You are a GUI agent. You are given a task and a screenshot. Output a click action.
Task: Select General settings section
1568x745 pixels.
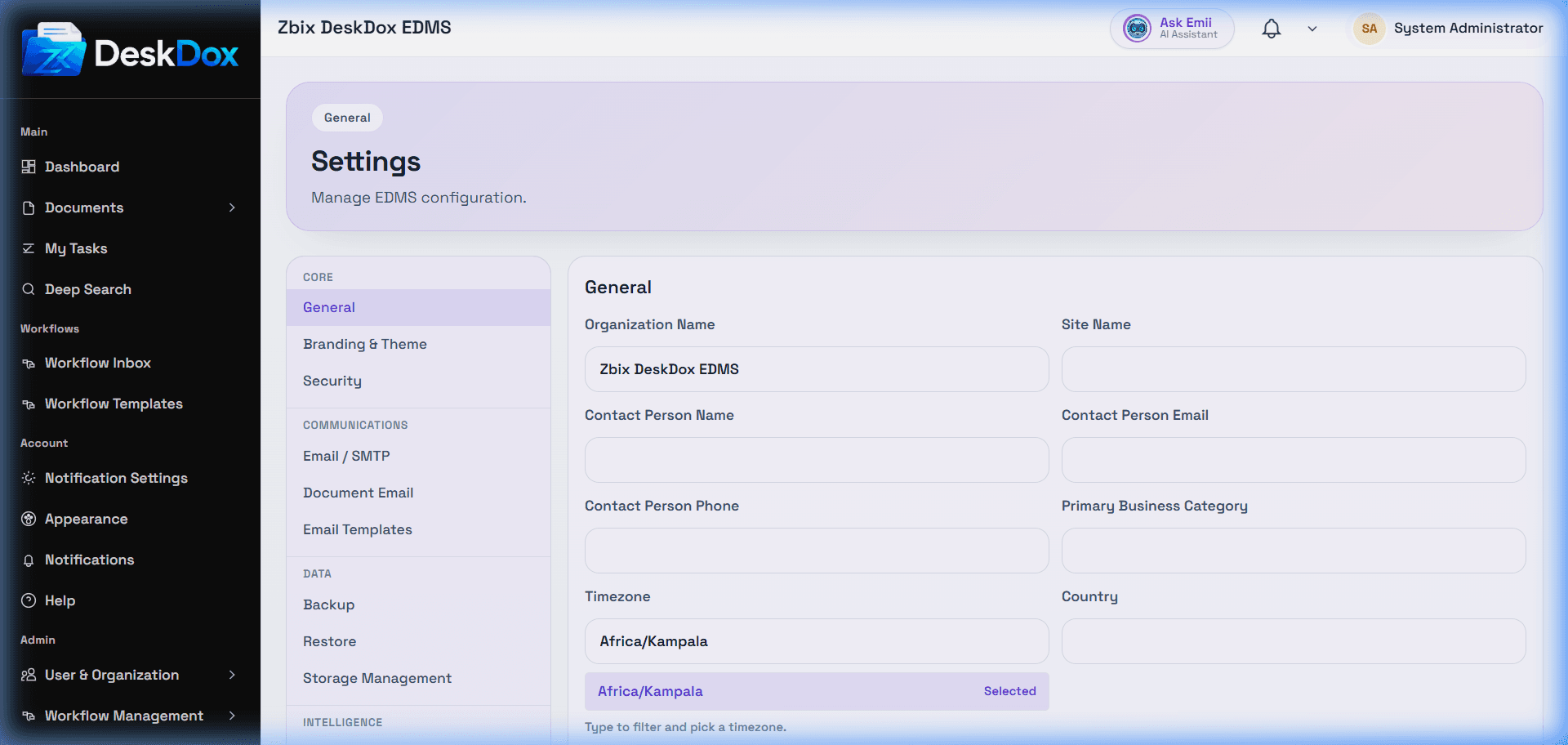click(x=418, y=307)
